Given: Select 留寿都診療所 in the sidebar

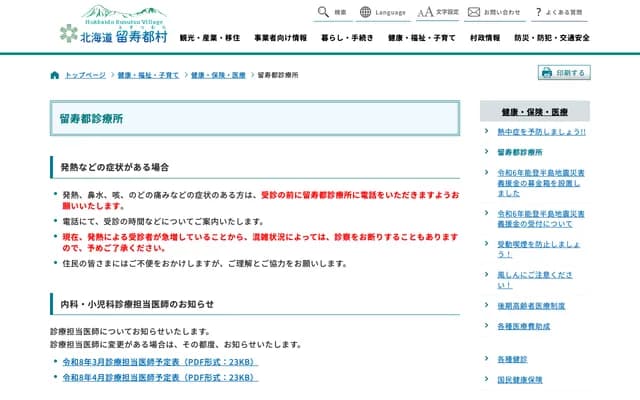Looking at the screenshot, I should click(520, 152).
